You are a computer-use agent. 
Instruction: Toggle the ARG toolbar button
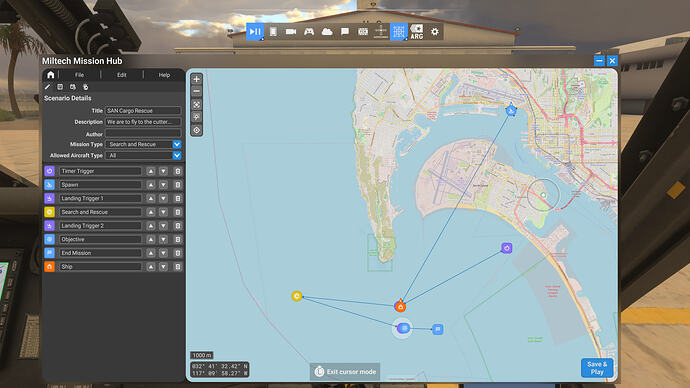pyautogui.click(x=417, y=32)
